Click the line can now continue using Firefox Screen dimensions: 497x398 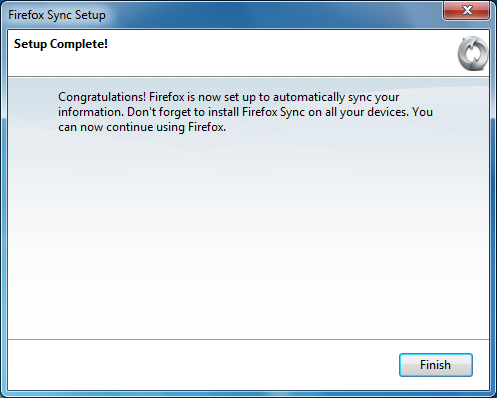tap(142, 127)
